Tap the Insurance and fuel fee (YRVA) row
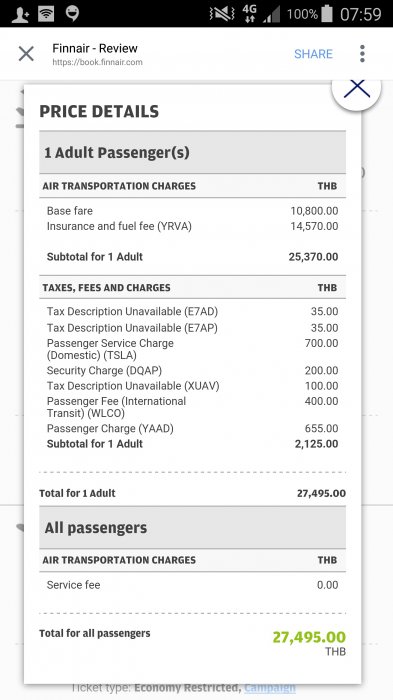 tap(192, 226)
